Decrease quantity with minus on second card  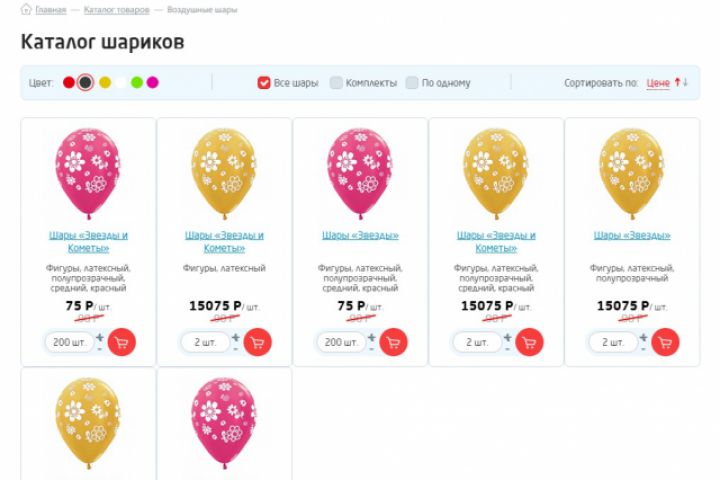(x=236, y=349)
